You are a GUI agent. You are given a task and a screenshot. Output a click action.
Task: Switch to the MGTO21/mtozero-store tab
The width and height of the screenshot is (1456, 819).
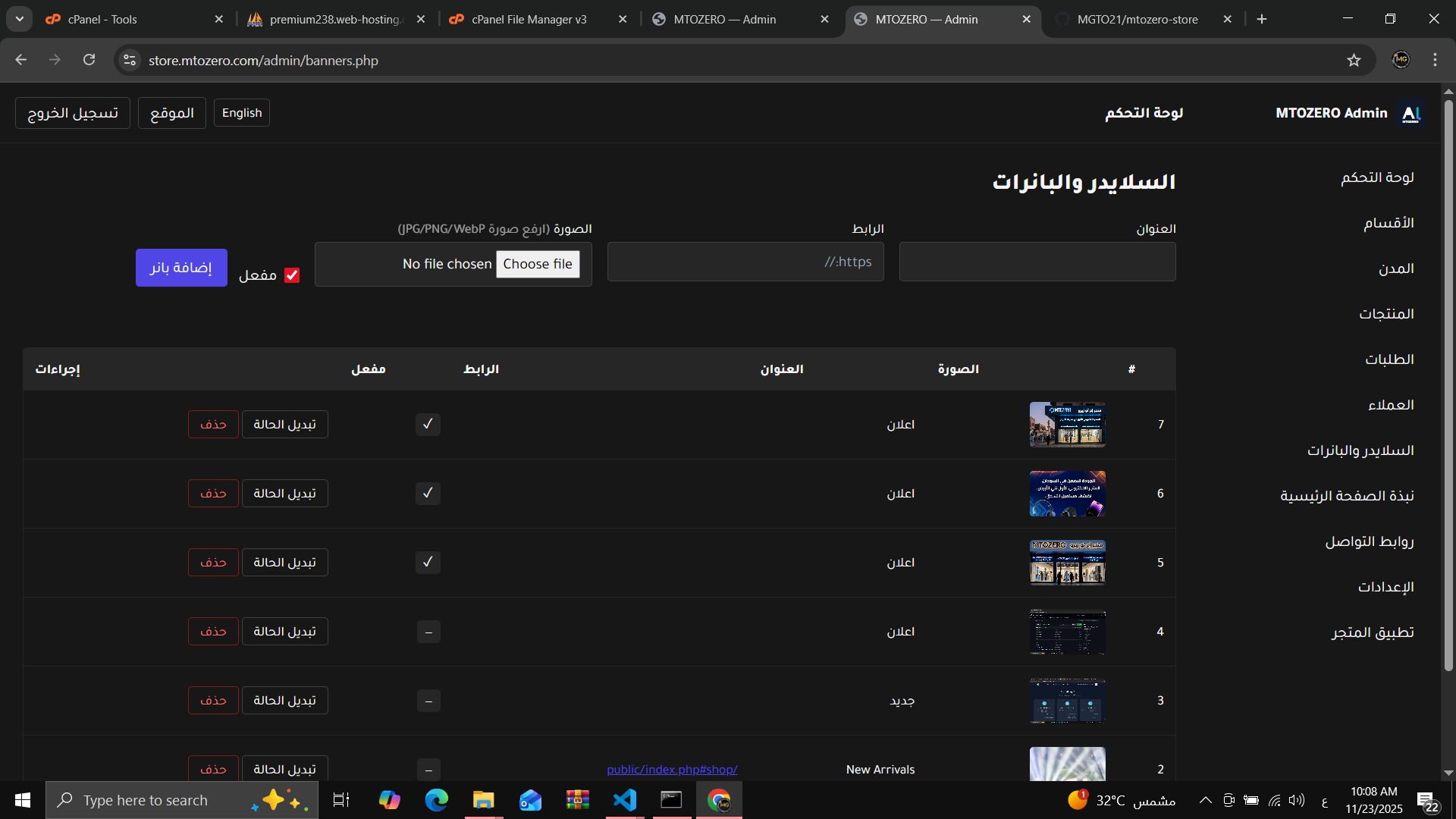coord(1137,19)
